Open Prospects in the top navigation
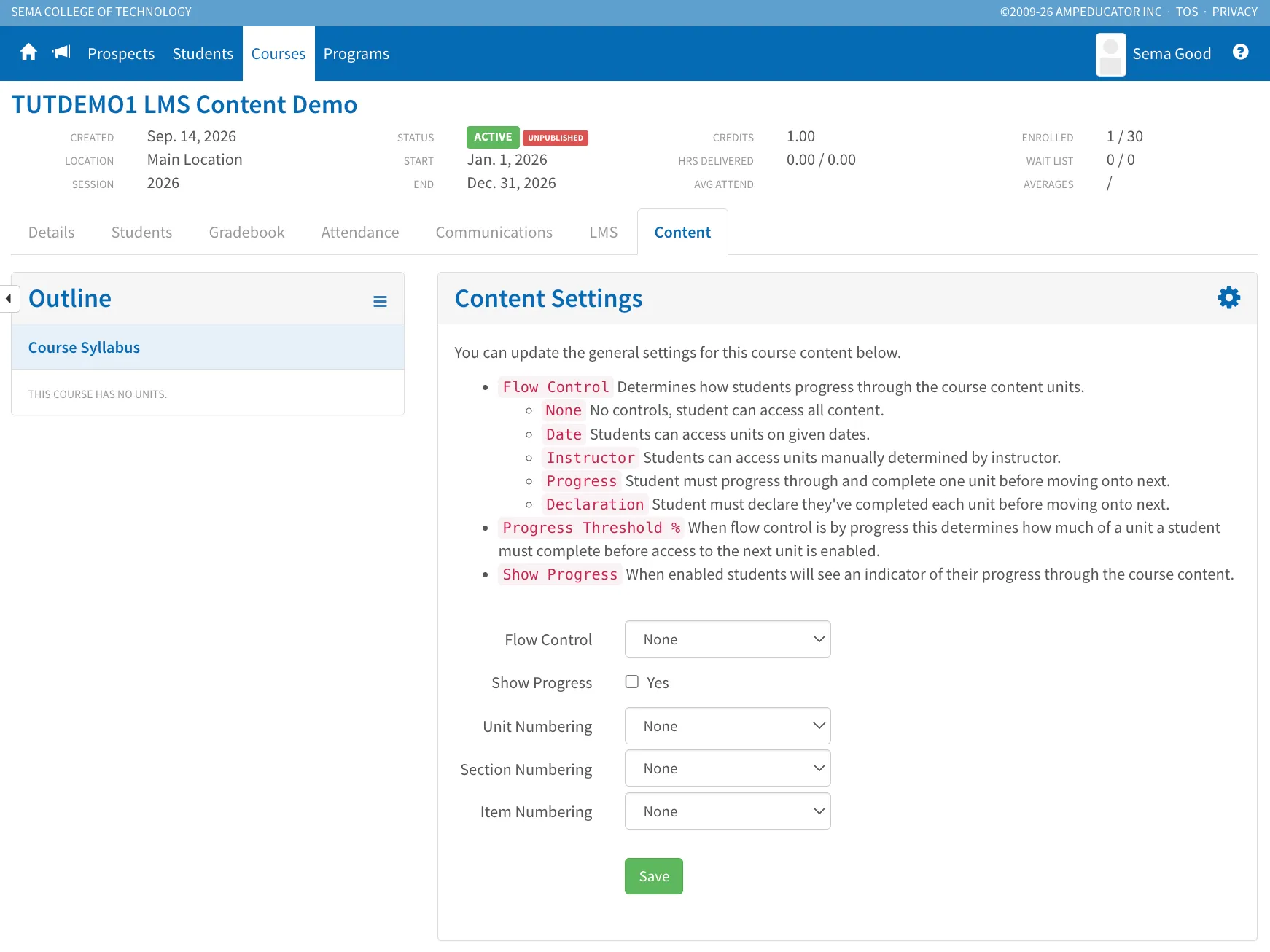1270x952 pixels. [x=121, y=54]
